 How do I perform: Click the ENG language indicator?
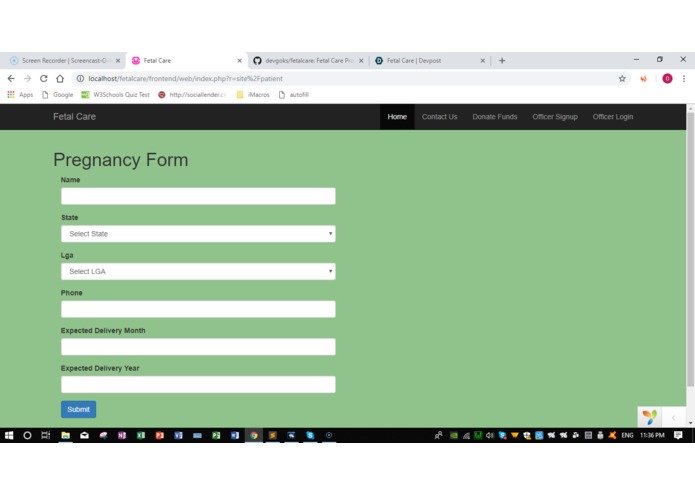click(627, 436)
